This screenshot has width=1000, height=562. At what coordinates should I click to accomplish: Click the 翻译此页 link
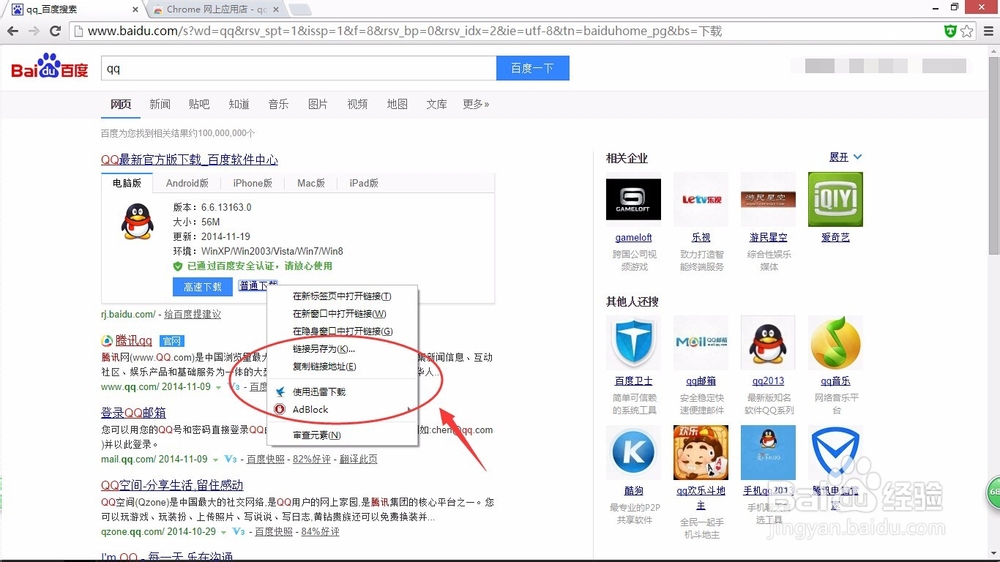click(358, 459)
